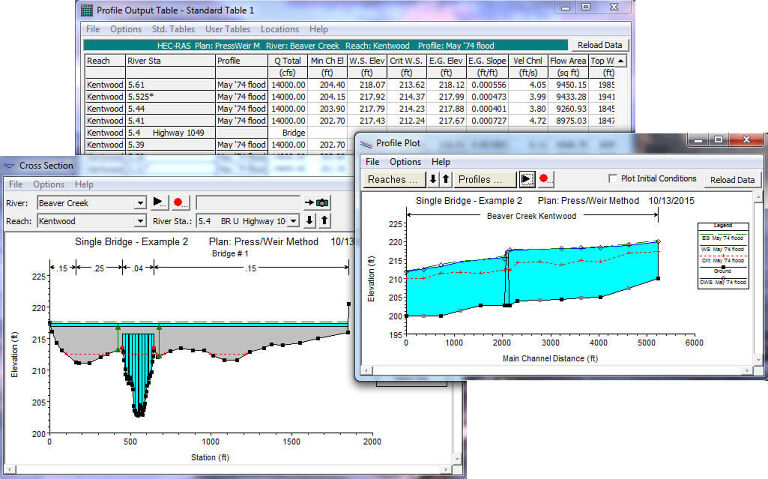Click Reload Data in Profile Output Table
Viewport: 768px width, 479px height.
[600, 45]
